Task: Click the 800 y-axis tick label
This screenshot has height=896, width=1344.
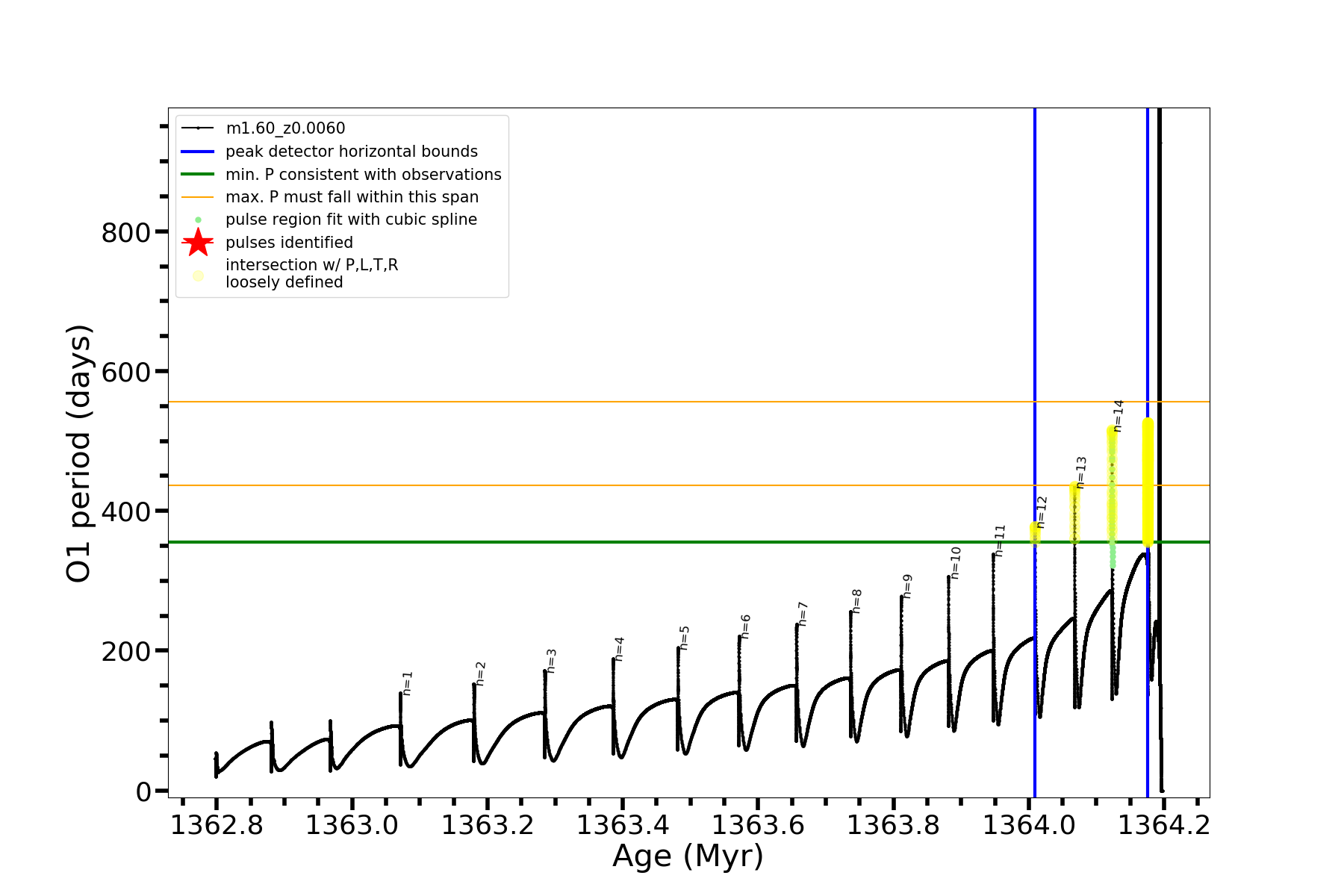Action: (126, 233)
